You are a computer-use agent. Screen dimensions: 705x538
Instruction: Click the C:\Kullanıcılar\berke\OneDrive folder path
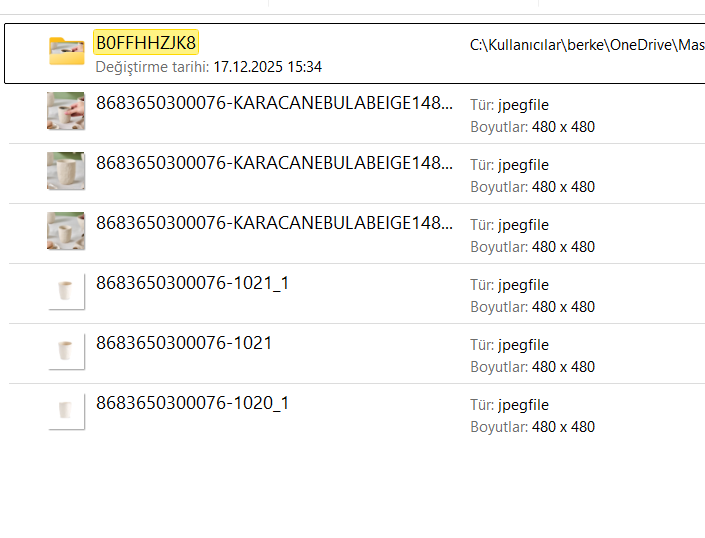coord(587,45)
